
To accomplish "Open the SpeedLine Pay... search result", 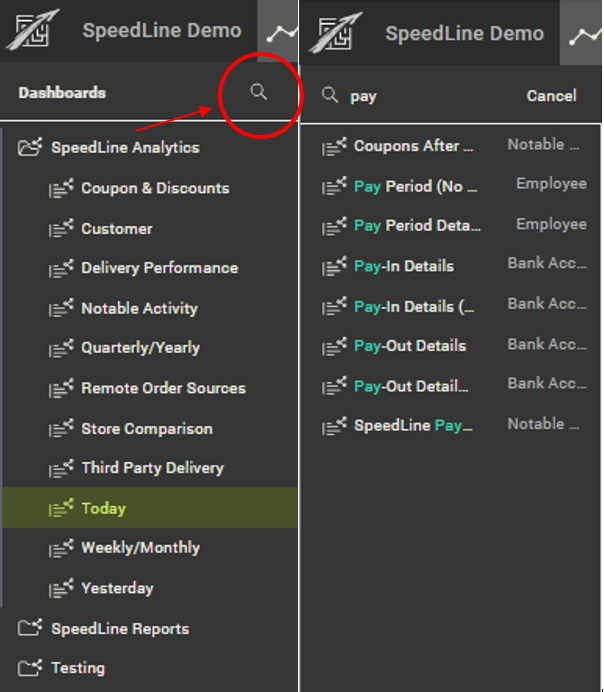I will point(413,425).
